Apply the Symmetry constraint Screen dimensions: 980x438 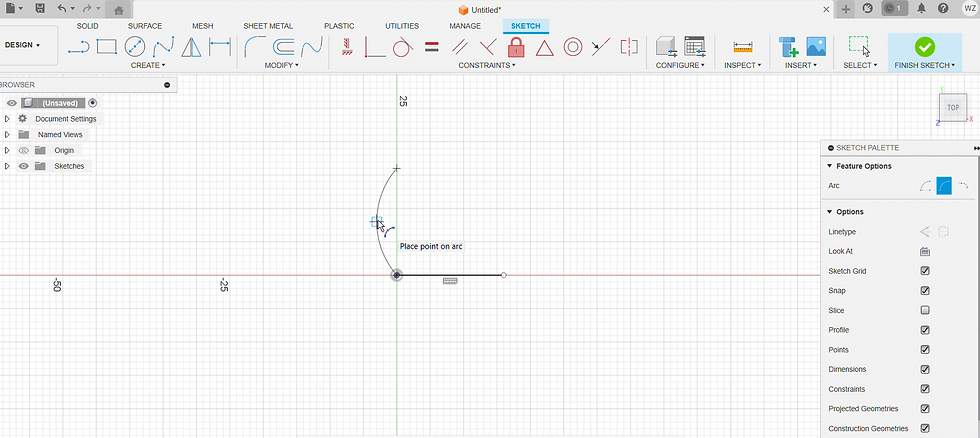tap(629, 46)
